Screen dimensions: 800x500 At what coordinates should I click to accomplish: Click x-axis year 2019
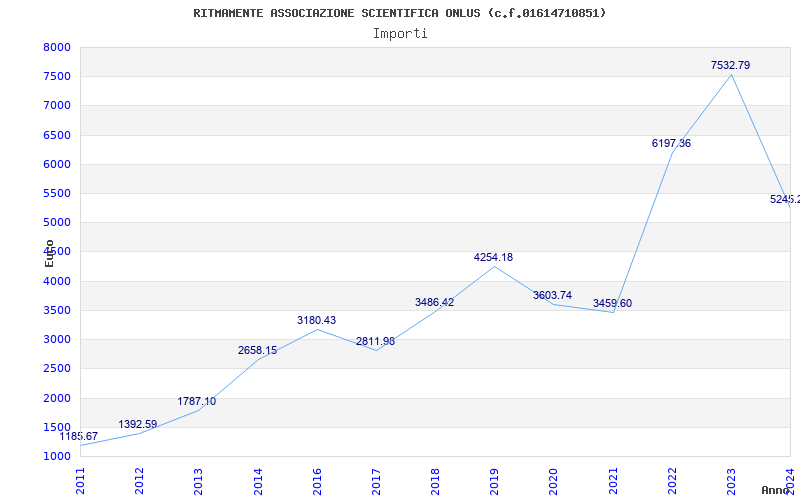click(x=494, y=481)
